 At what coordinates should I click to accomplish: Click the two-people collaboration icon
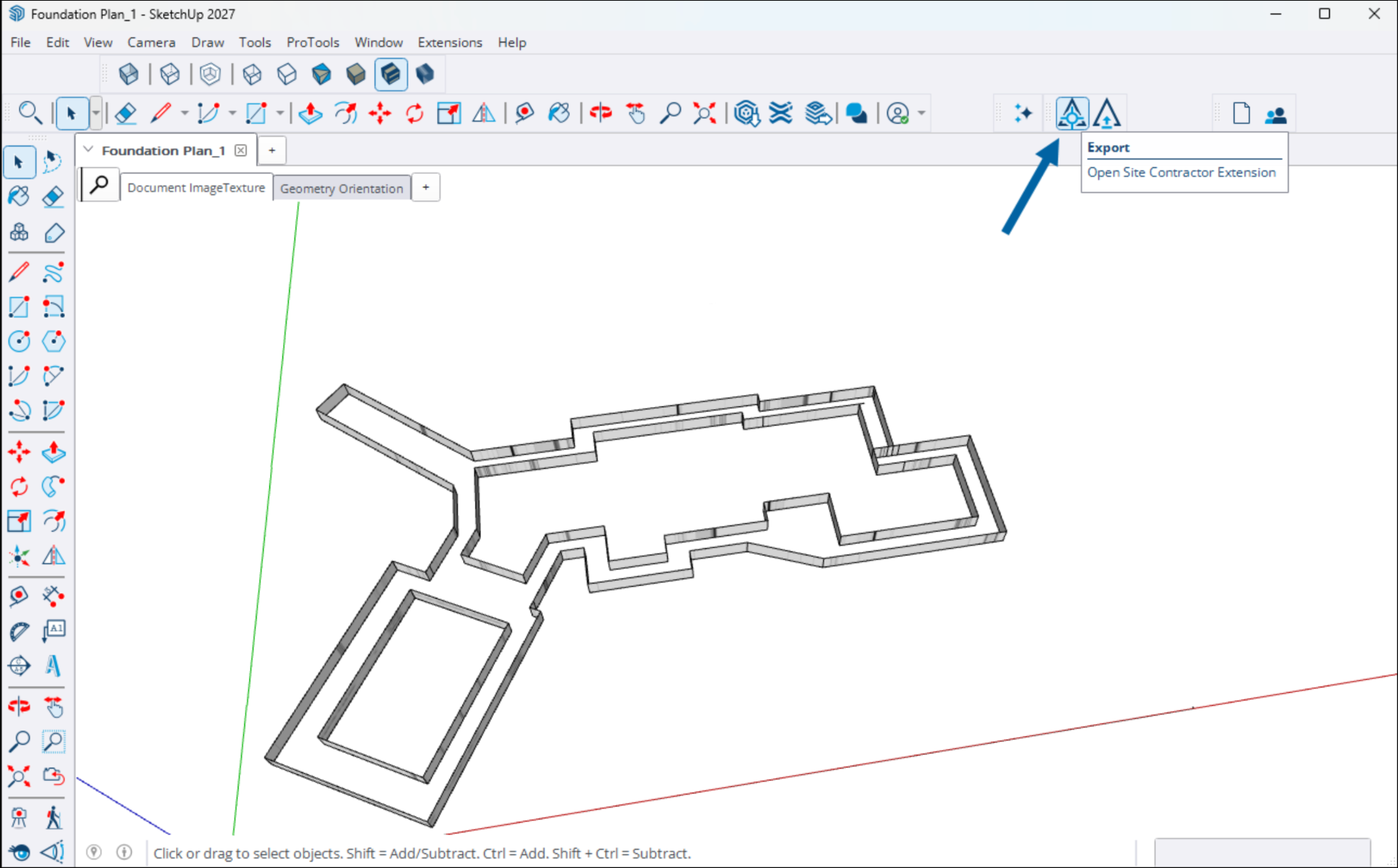pyautogui.click(x=1275, y=115)
